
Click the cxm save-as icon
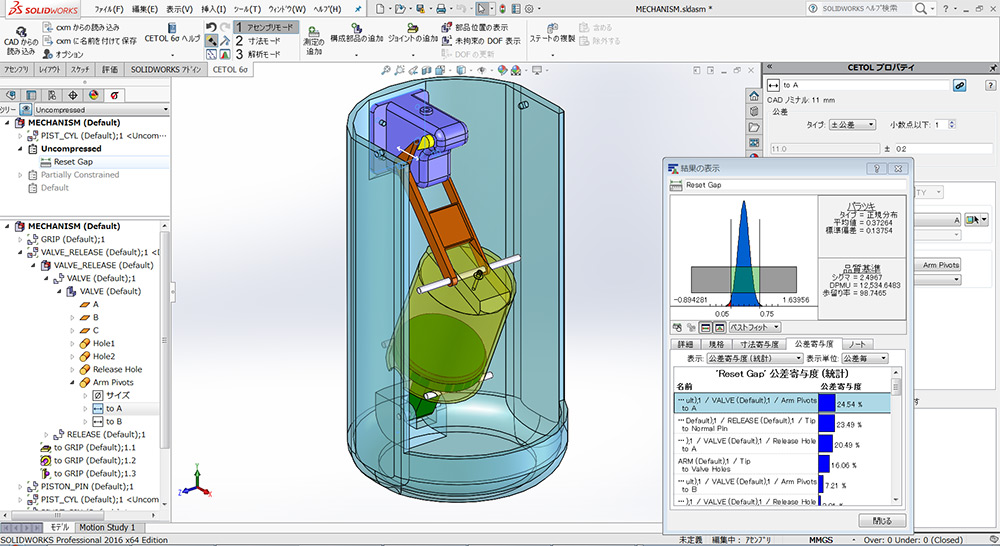(48, 41)
